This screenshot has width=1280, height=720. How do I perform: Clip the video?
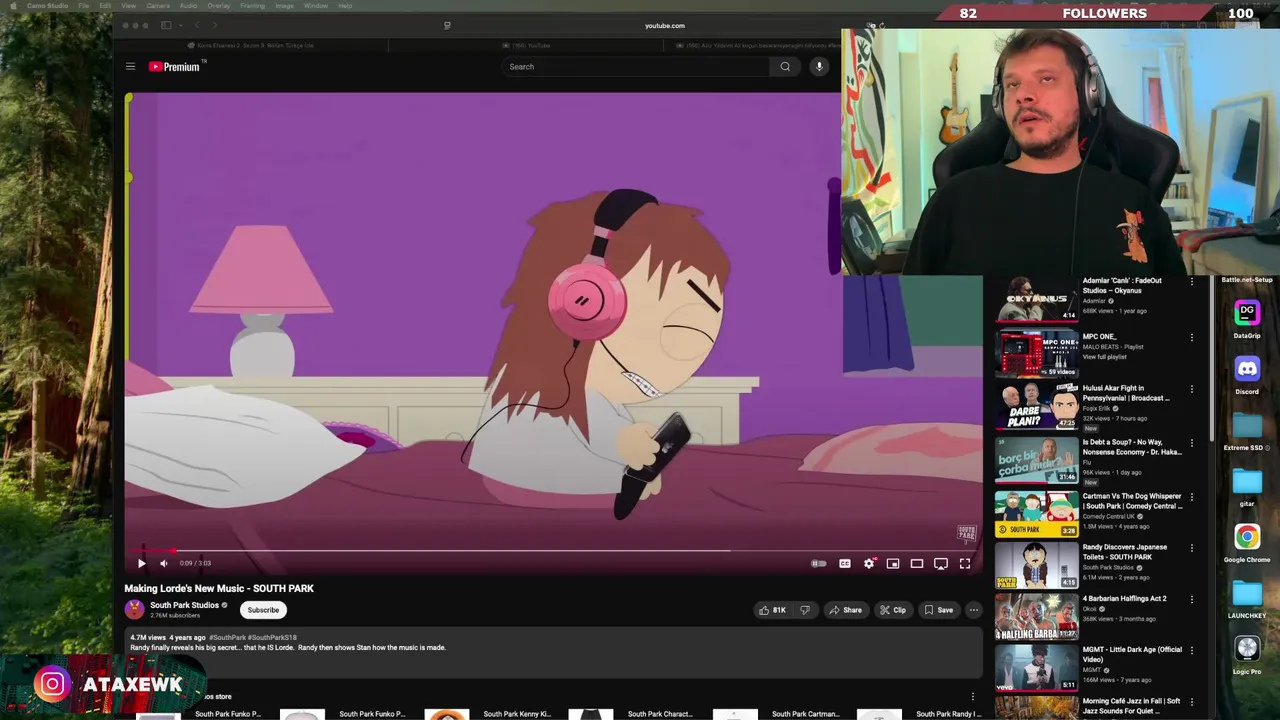(x=893, y=610)
